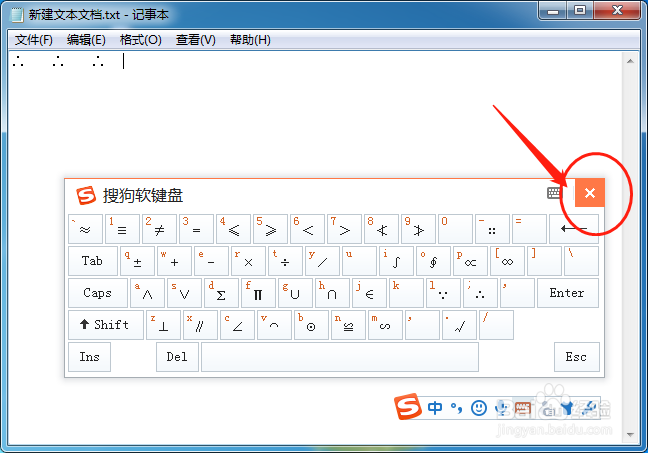This screenshot has width=648, height=453.
Task: Click the Enter key on the soft keyboard
Action: coord(568,293)
